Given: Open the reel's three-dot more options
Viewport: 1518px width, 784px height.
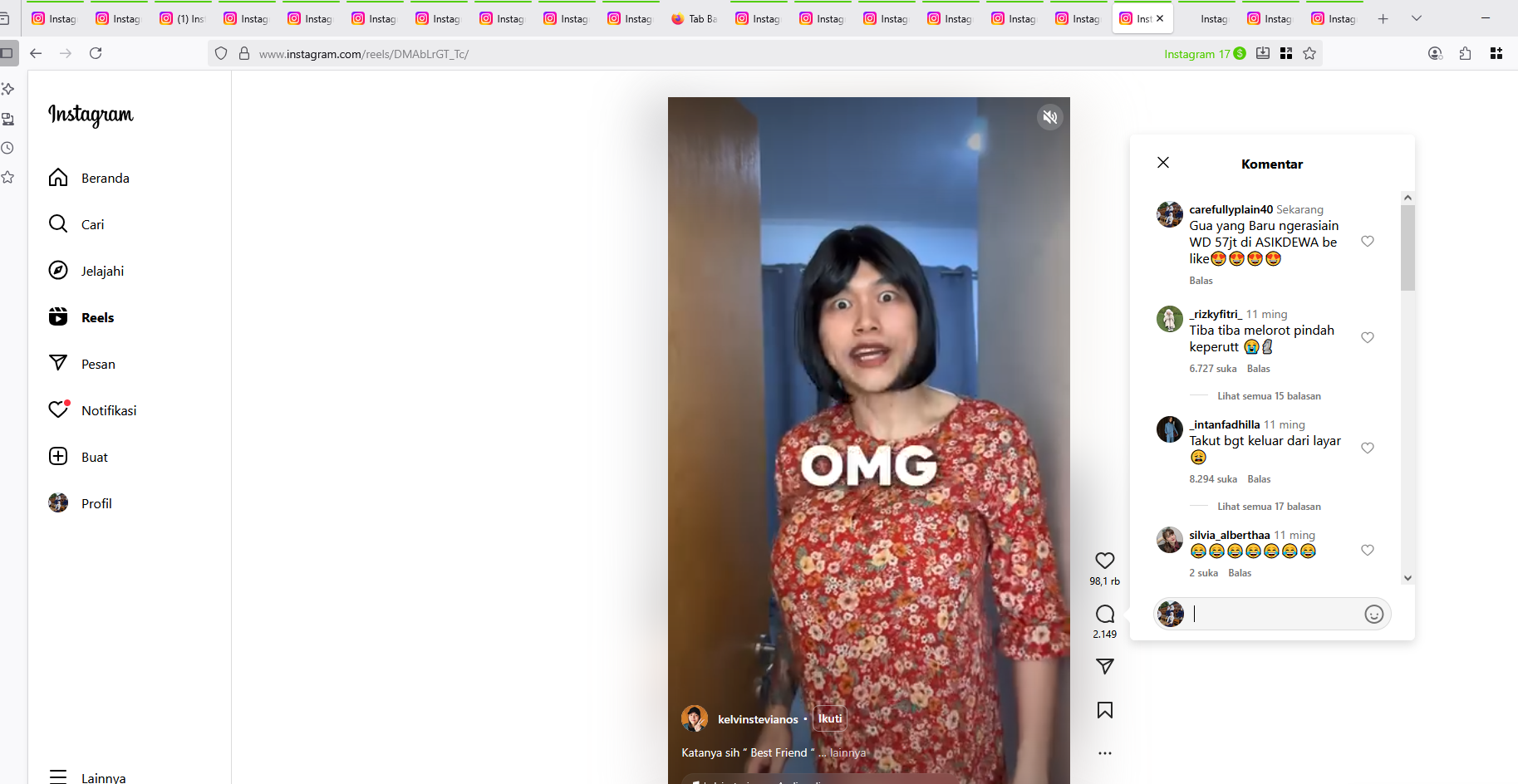Looking at the screenshot, I should pos(1105,753).
